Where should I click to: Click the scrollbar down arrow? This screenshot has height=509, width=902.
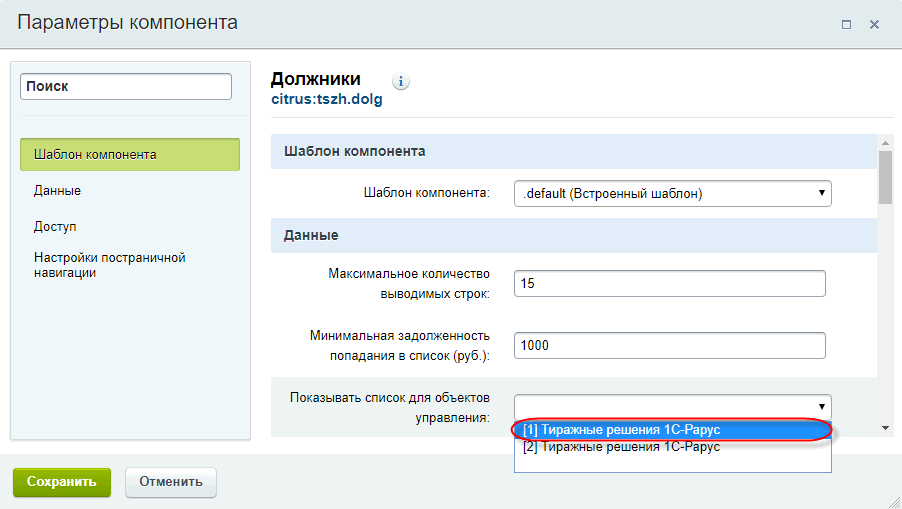pos(885,428)
